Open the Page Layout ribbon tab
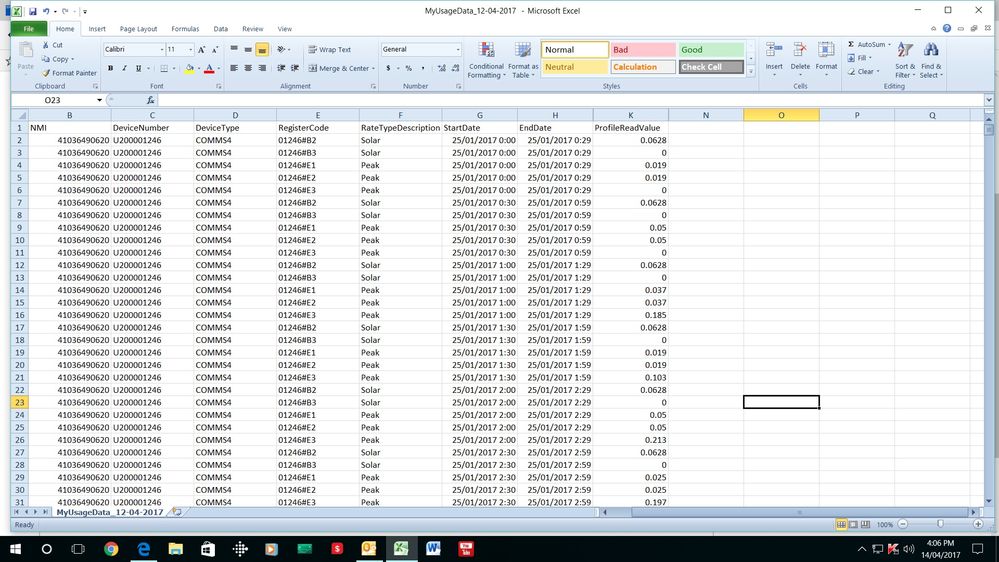 [138, 29]
